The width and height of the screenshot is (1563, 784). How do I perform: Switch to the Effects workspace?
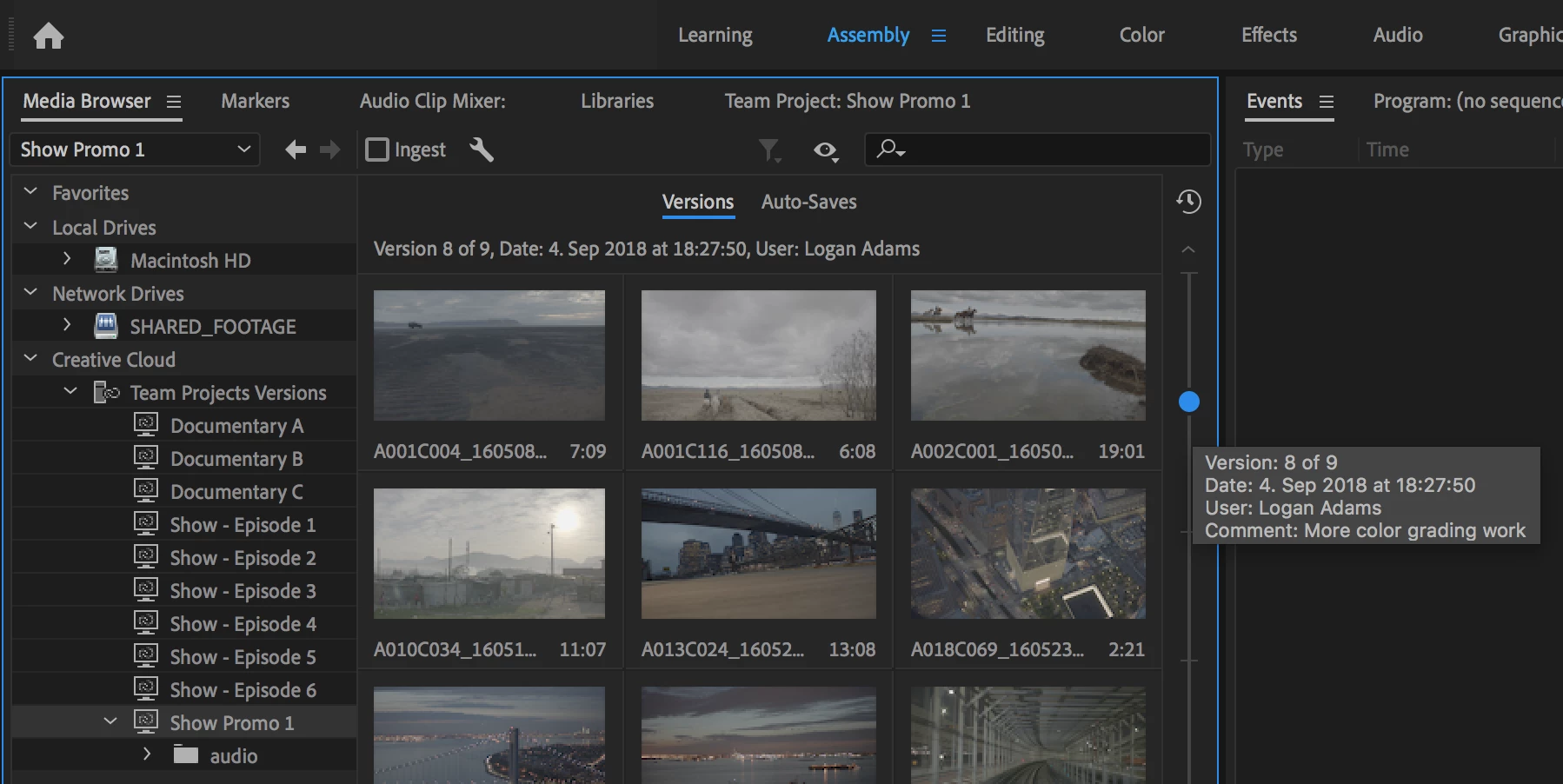[x=1269, y=36]
